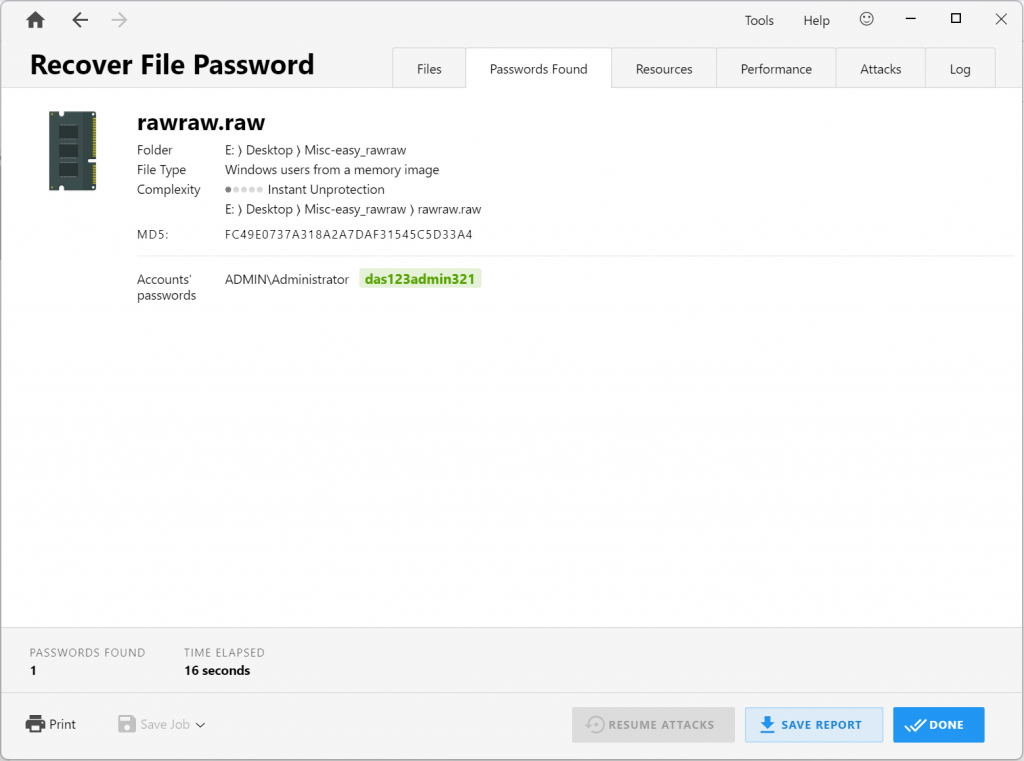This screenshot has width=1024, height=761.
Task: Click the back arrow navigation icon
Action: coord(80,20)
